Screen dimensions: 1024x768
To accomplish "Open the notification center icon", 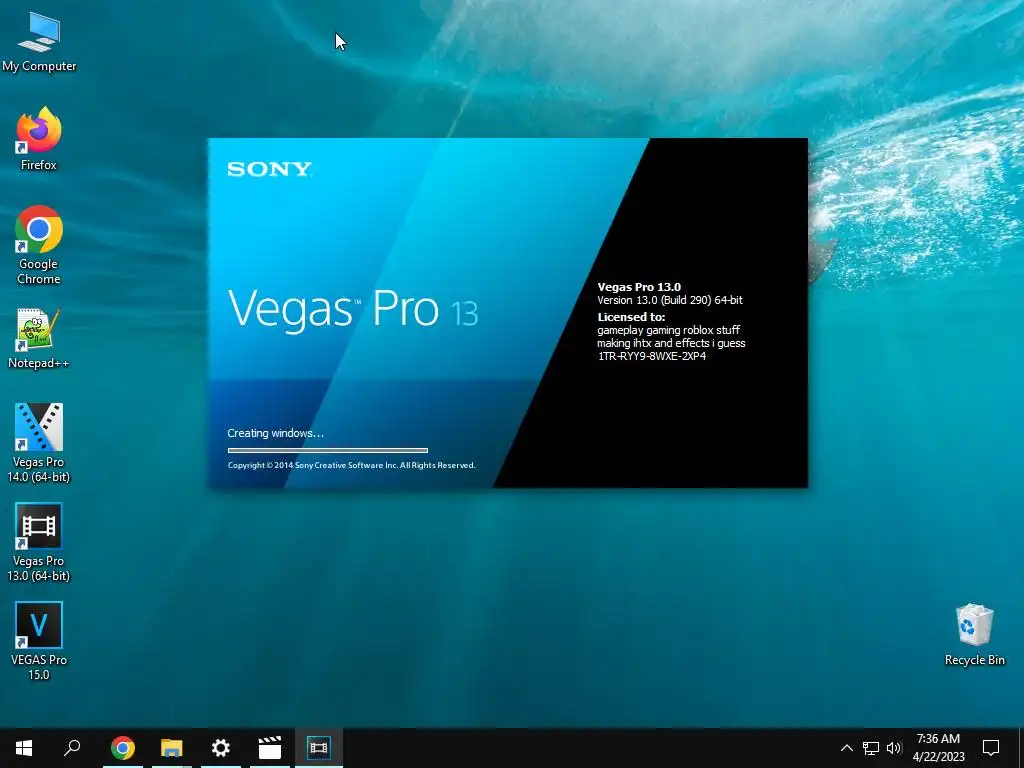I will [x=991, y=748].
